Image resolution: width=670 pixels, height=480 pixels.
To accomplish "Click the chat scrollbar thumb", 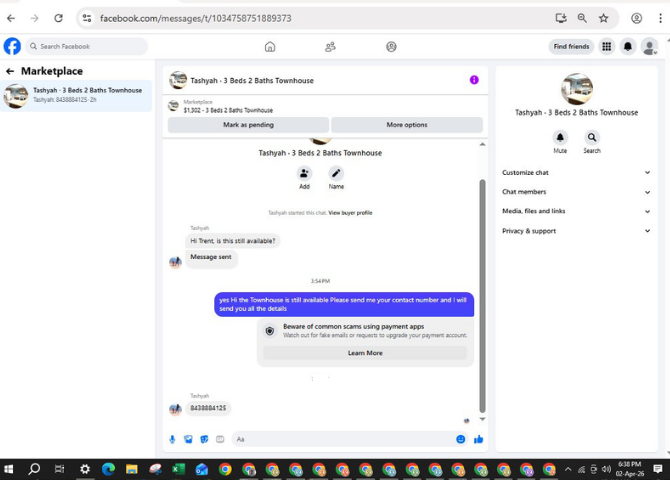I will pos(482,296).
